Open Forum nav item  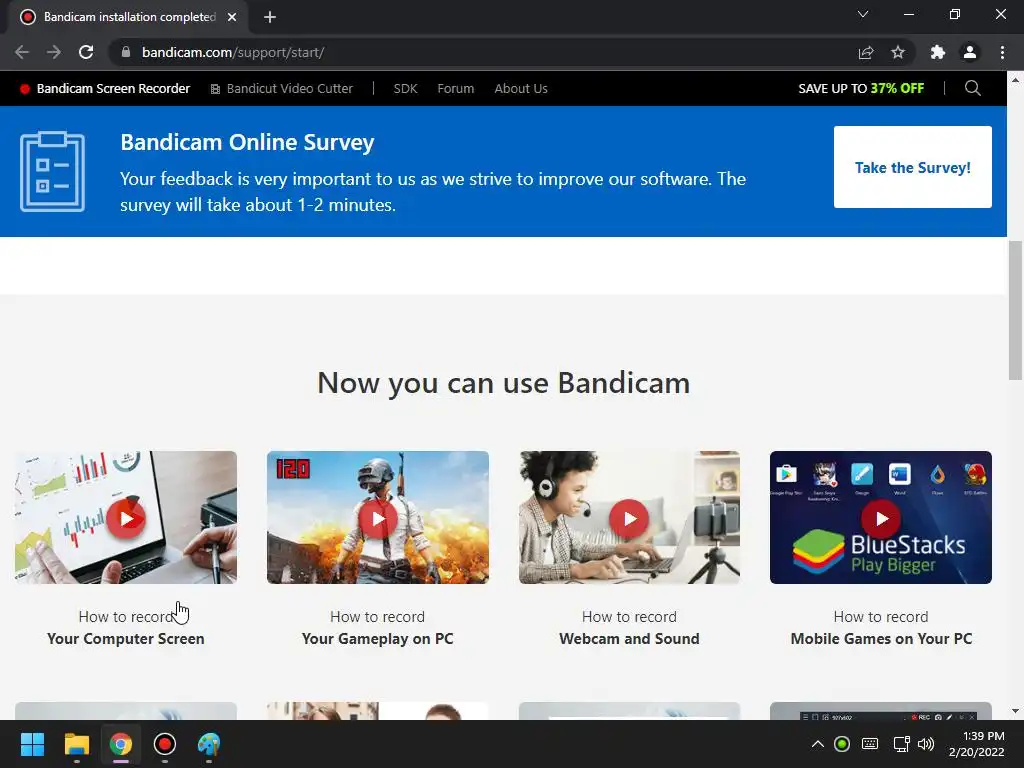click(456, 89)
